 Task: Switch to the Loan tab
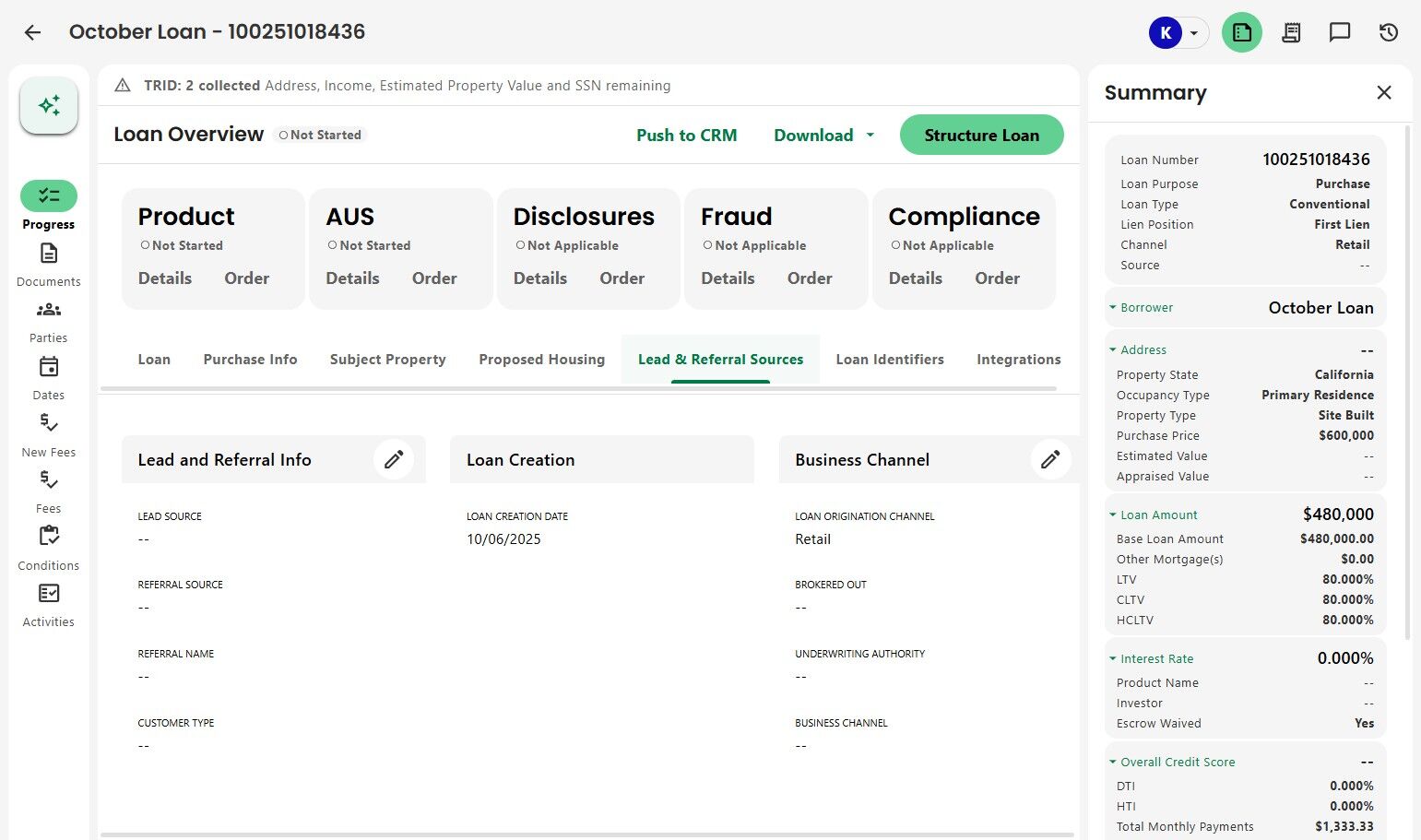(154, 360)
